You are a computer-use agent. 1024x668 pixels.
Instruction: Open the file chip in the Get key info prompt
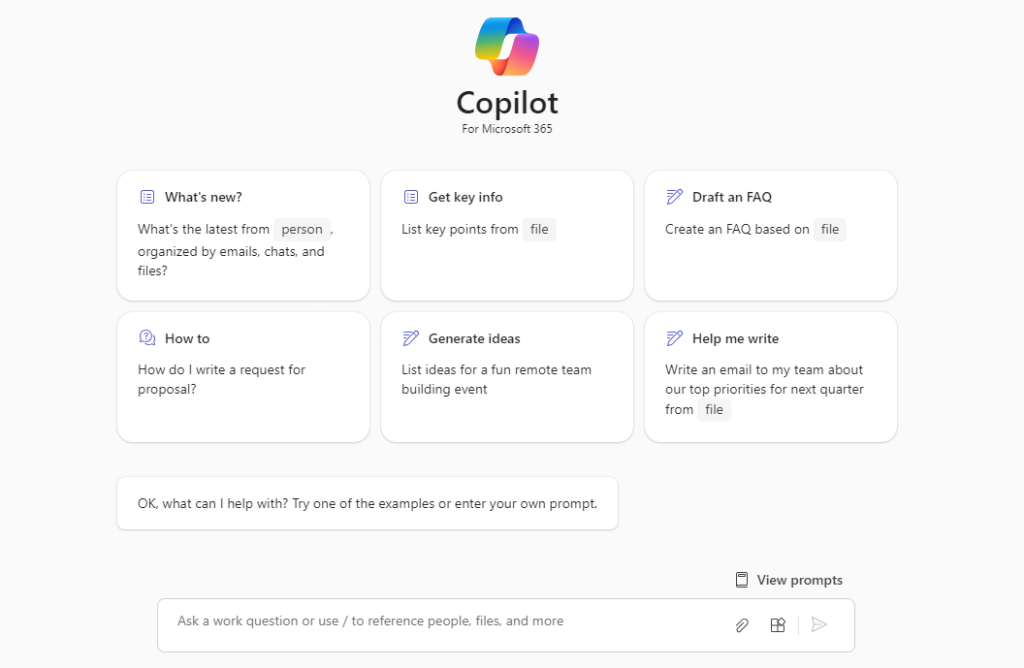[x=539, y=229]
